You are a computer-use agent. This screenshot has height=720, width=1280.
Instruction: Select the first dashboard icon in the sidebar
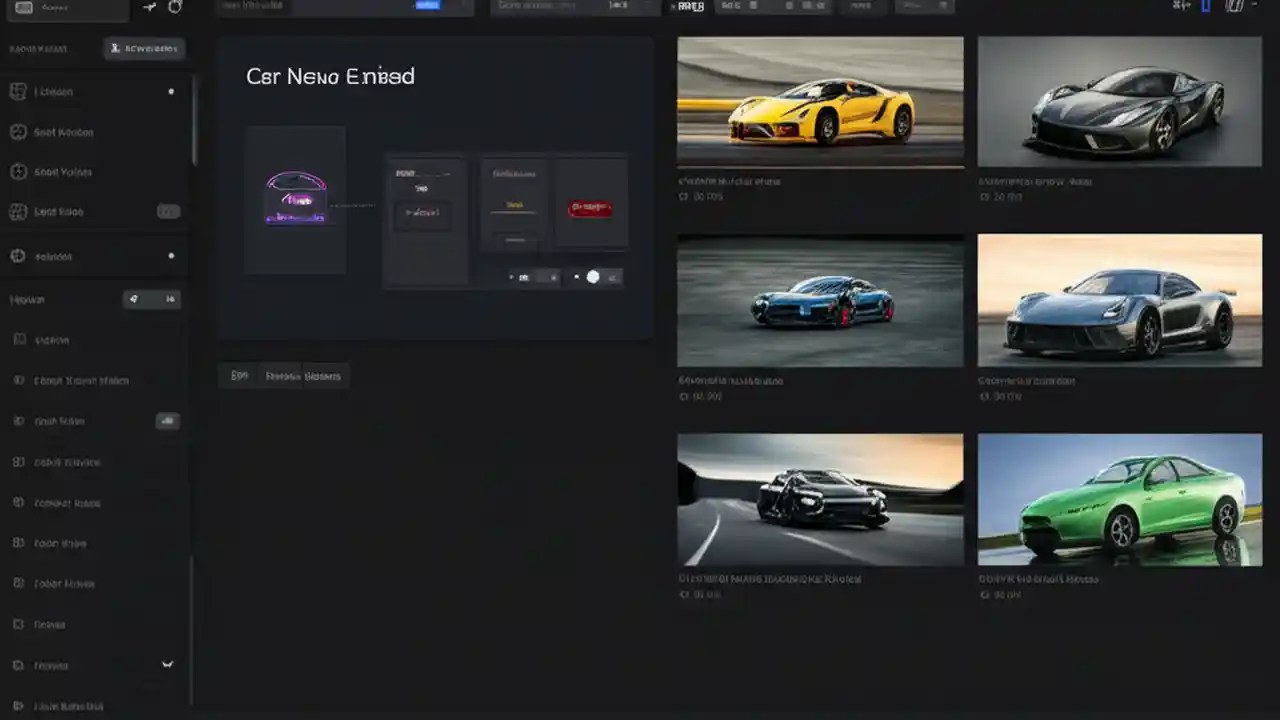coord(18,91)
